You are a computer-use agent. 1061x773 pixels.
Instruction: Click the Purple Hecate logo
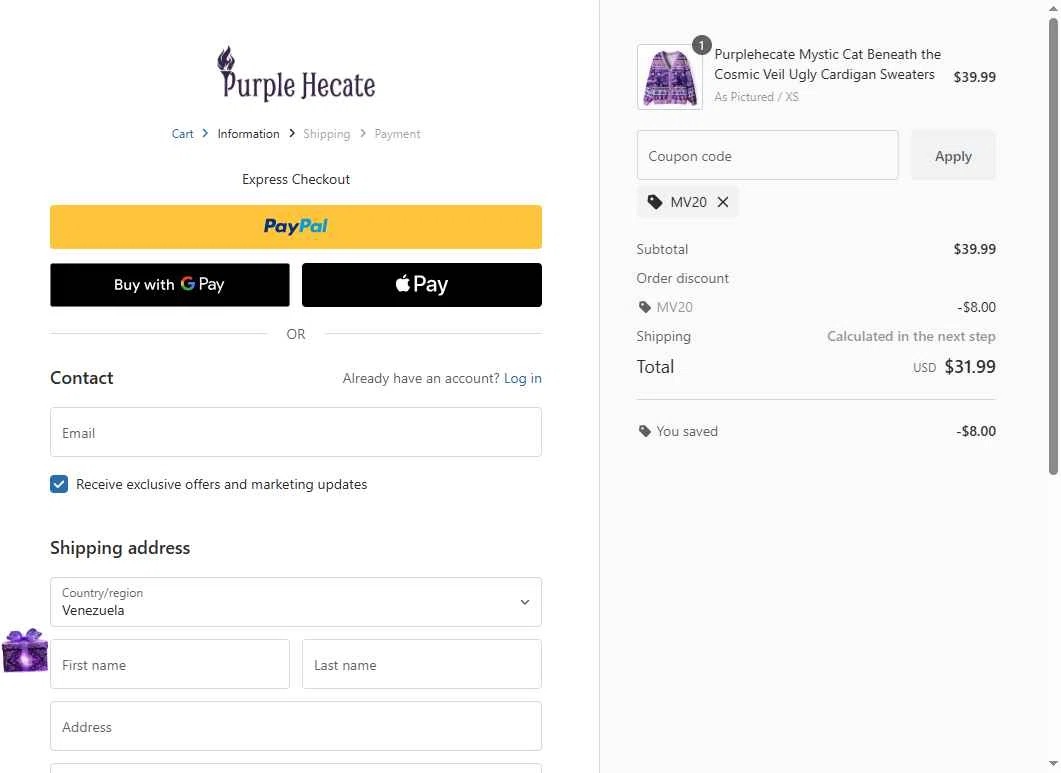296,74
